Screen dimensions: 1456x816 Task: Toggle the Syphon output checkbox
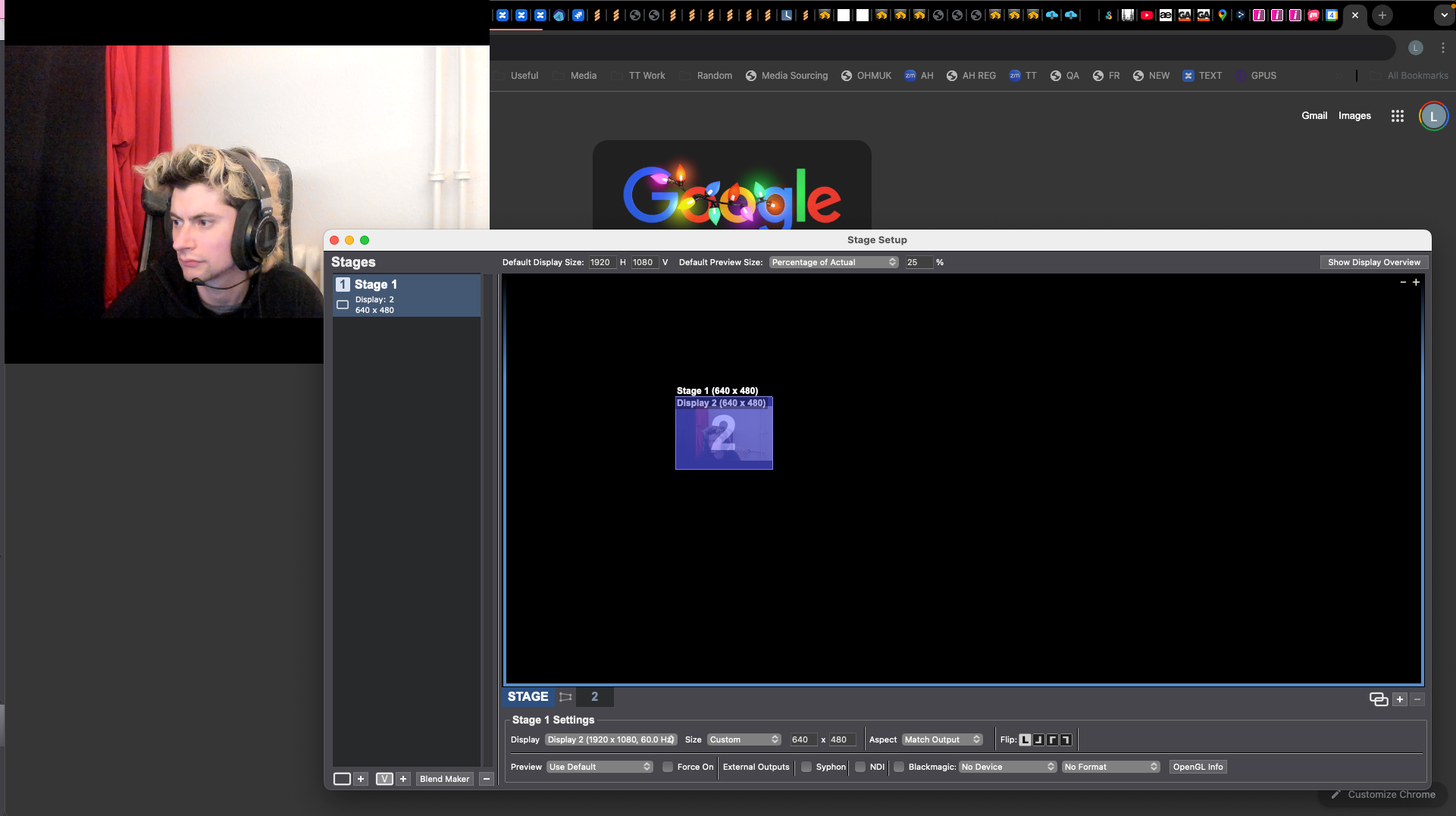806,768
